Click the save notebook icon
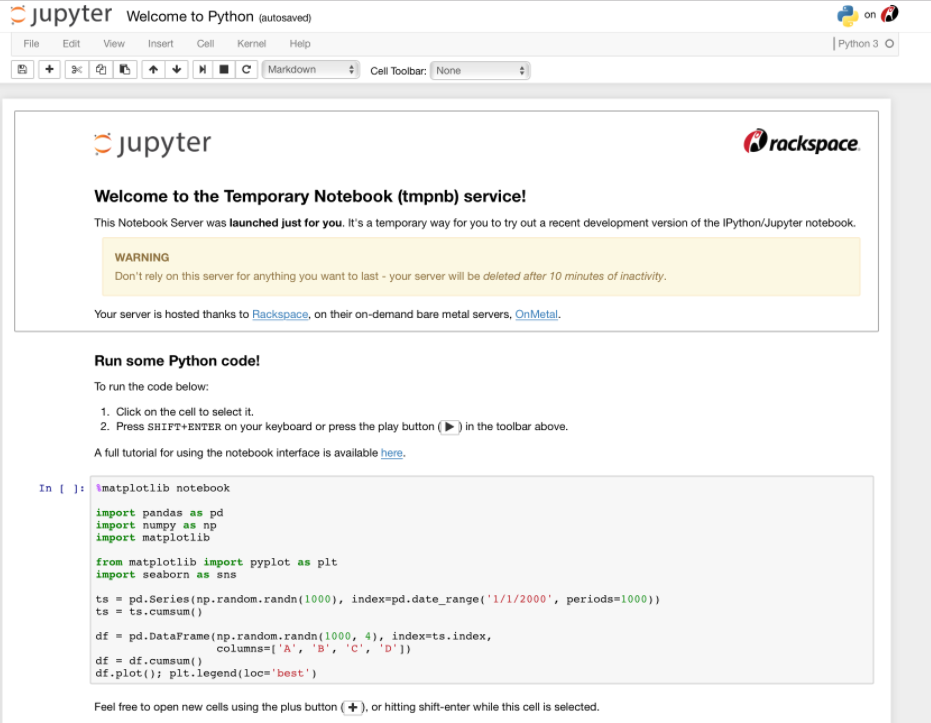 [23, 69]
